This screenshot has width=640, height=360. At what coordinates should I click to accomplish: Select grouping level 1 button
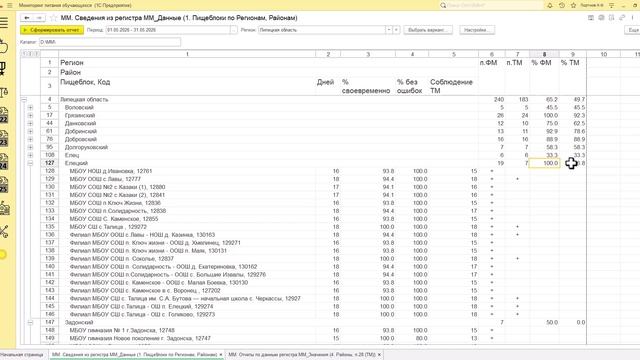[x=24, y=54]
